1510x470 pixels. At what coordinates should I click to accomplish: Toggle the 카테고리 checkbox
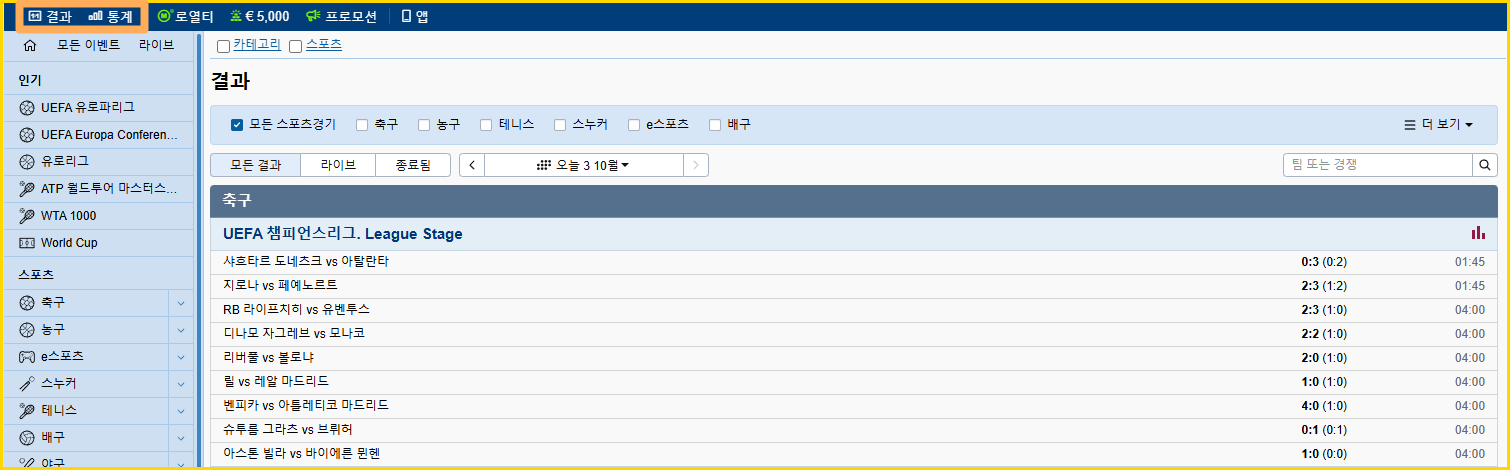(223, 46)
